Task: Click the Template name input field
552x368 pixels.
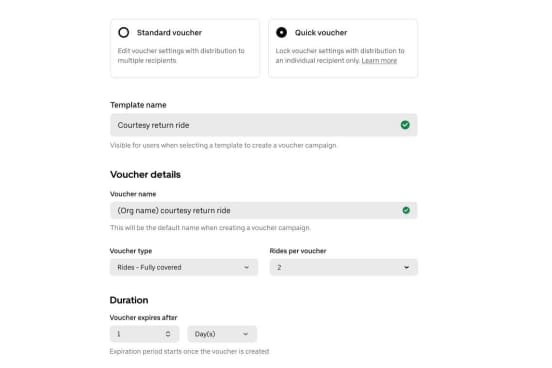Action: [264, 125]
